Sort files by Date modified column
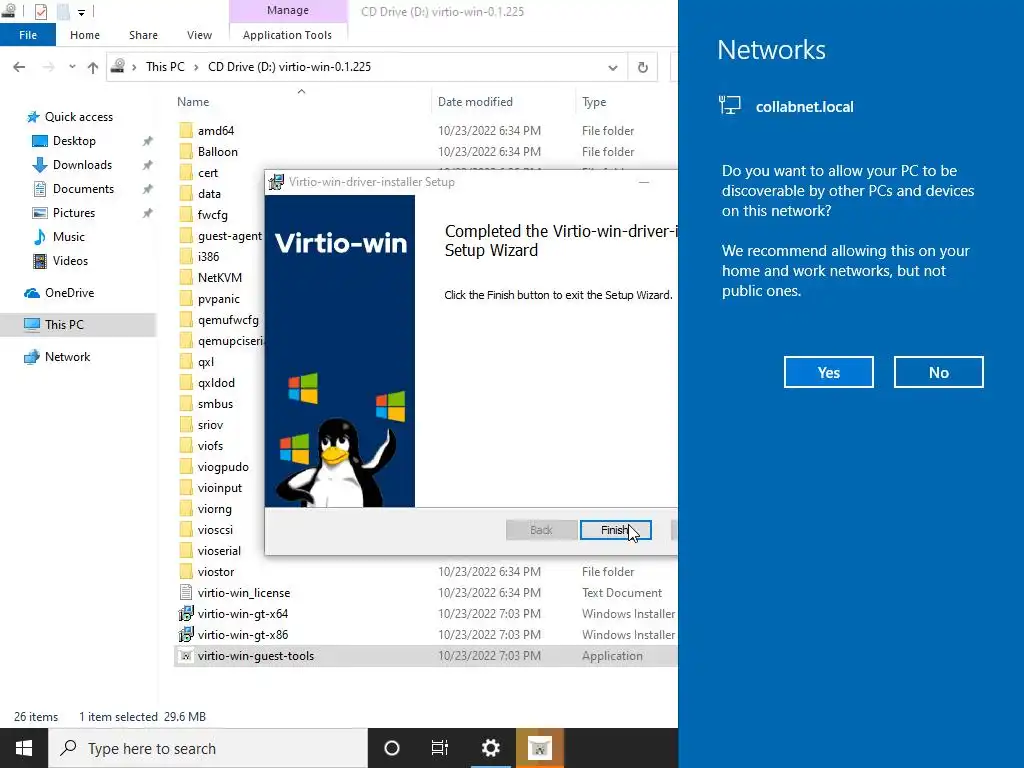 coord(475,102)
